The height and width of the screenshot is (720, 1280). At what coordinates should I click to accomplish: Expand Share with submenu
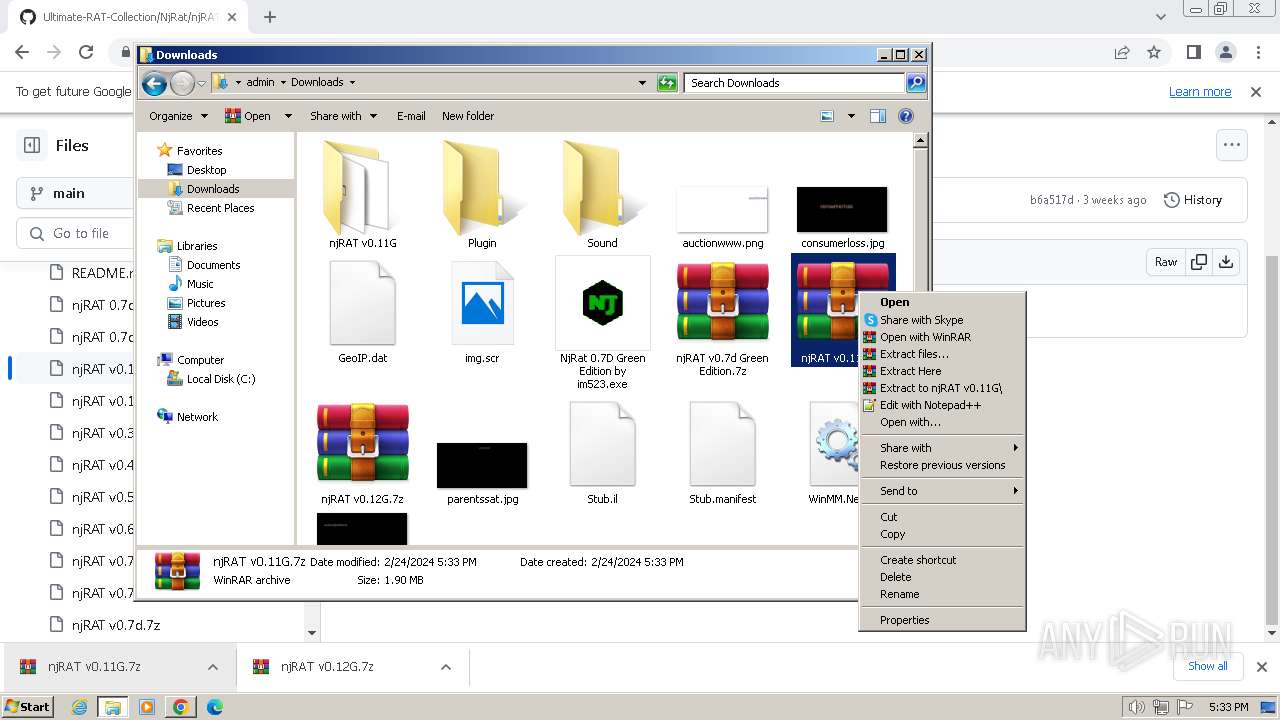[942, 448]
